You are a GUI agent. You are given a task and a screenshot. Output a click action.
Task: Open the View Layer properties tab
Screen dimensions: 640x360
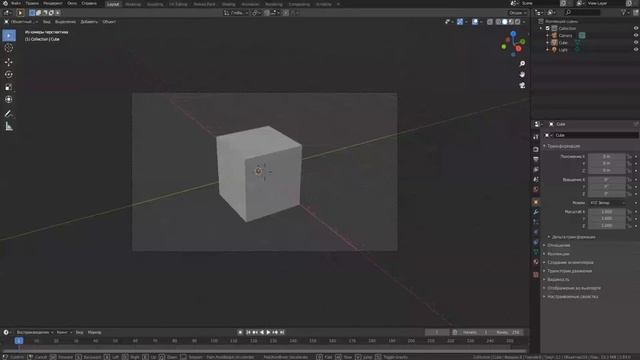[536, 169]
